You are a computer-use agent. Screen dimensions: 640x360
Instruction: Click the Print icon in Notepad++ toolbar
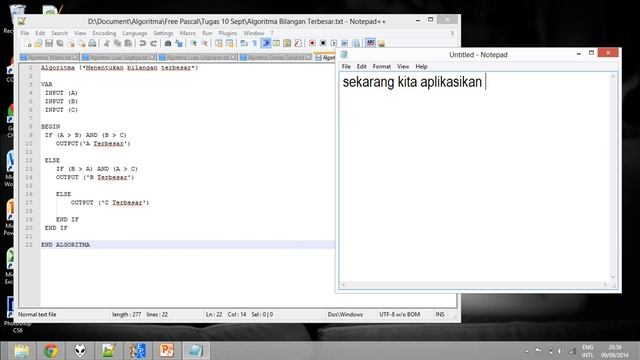click(92, 44)
